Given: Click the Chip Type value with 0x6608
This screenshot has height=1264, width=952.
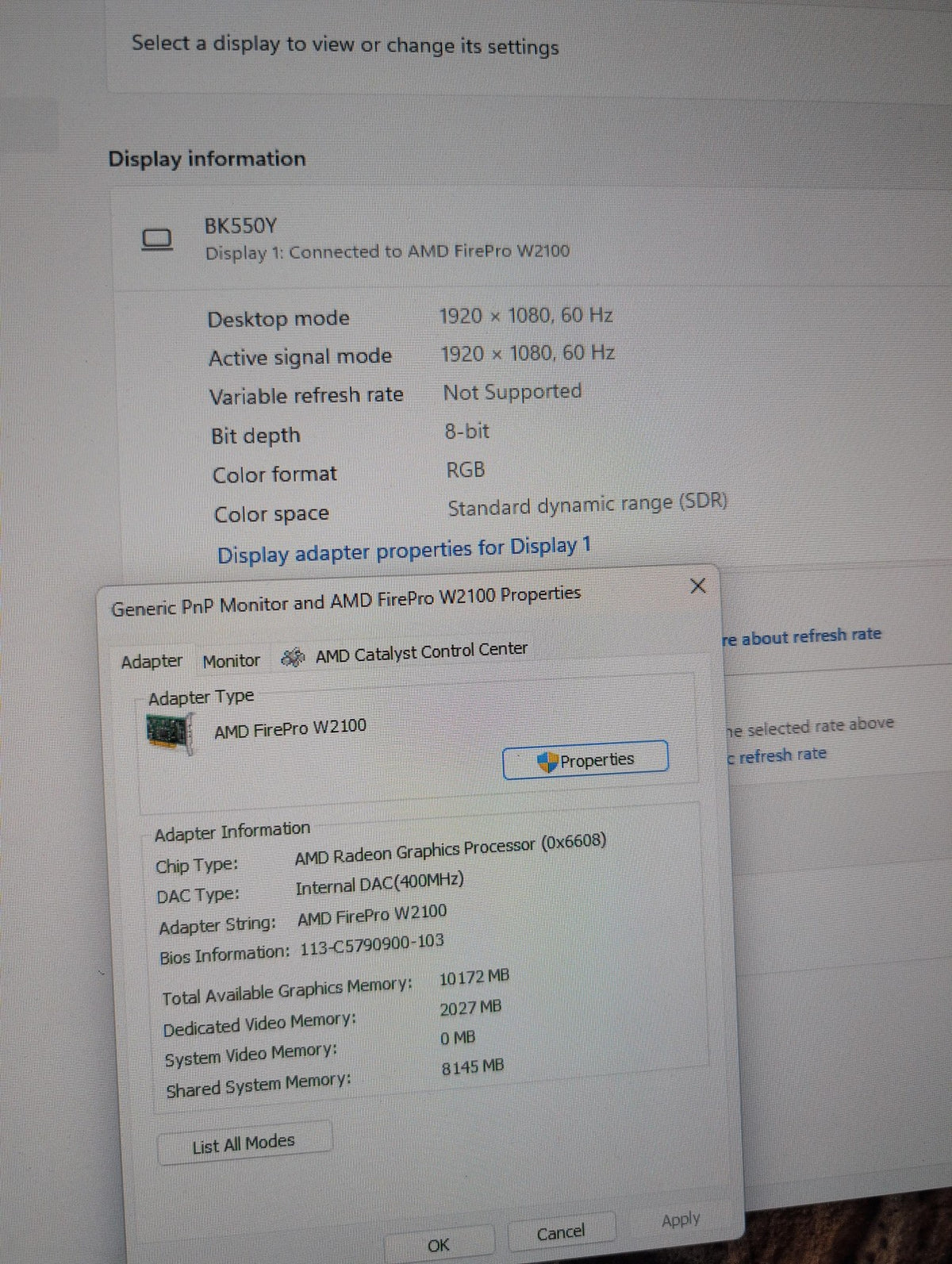Looking at the screenshot, I should click(x=450, y=849).
